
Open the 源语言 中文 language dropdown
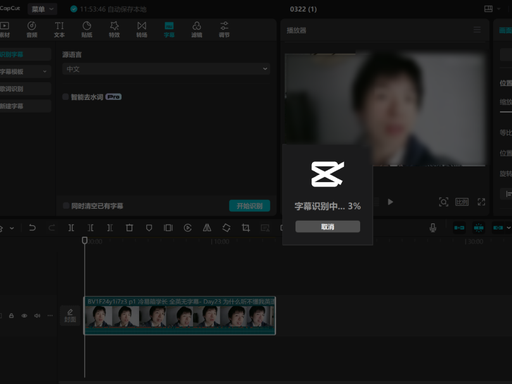166,69
